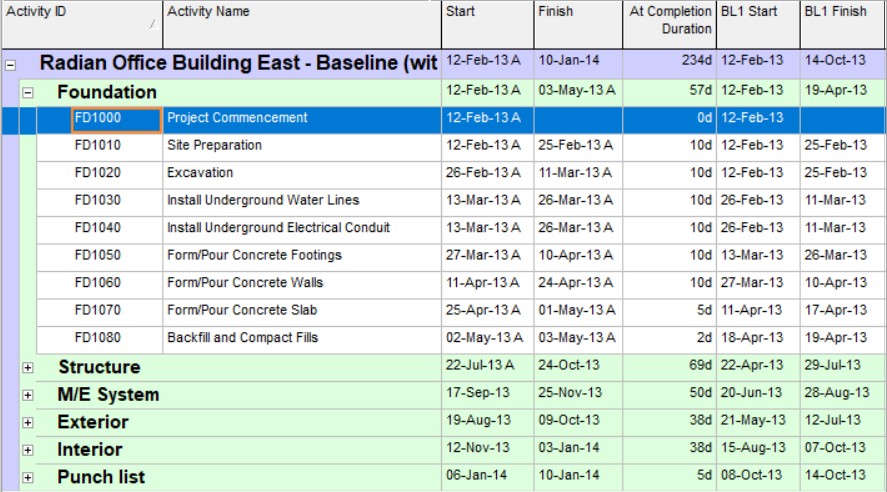
Task: Collapse the Foundation group
Action: click(28, 92)
